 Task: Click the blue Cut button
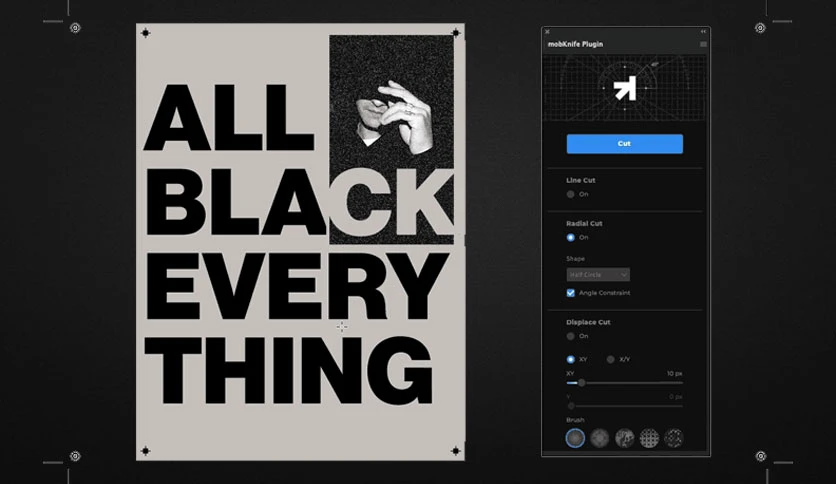624,144
